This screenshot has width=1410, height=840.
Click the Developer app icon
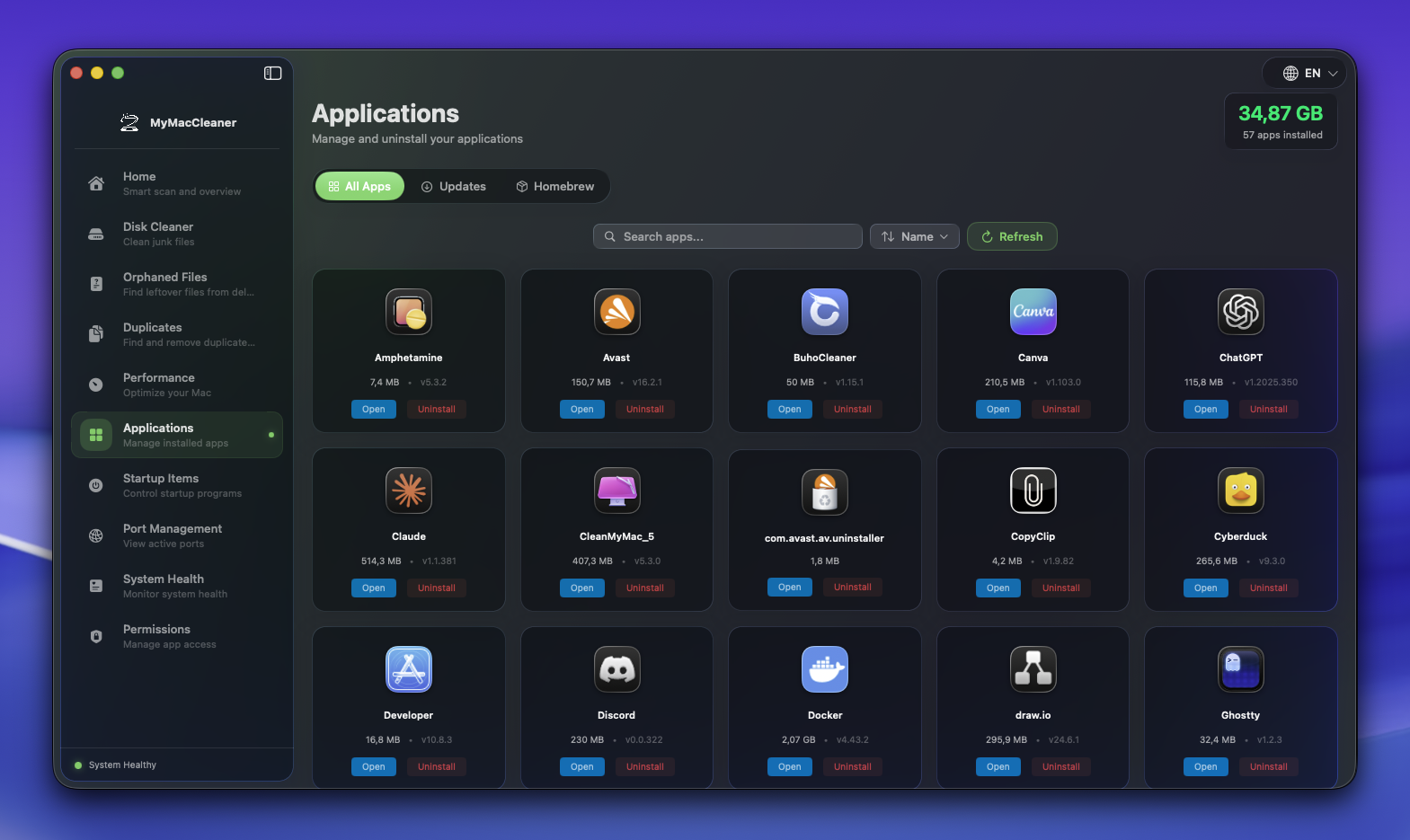pyautogui.click(x=409, y=669)
